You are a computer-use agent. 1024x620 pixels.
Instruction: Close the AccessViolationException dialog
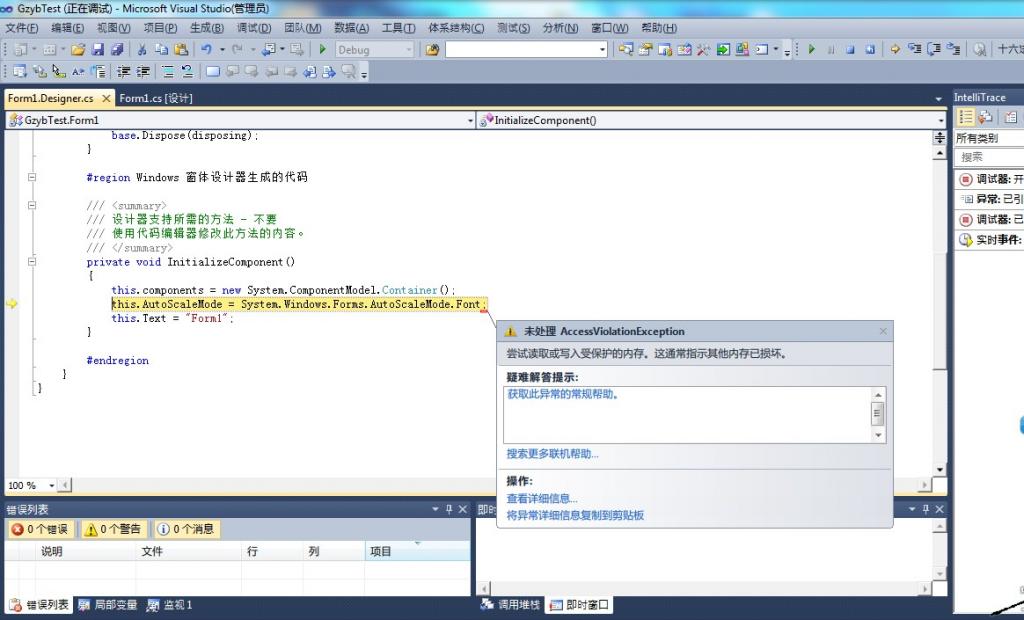tap(883, 331)
